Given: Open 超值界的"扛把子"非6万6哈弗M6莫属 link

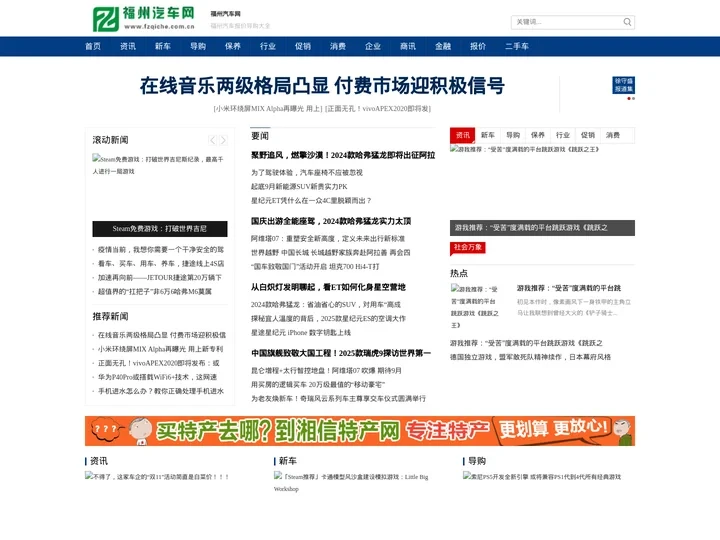Looking at the screenshot, I should click(155, 292).
